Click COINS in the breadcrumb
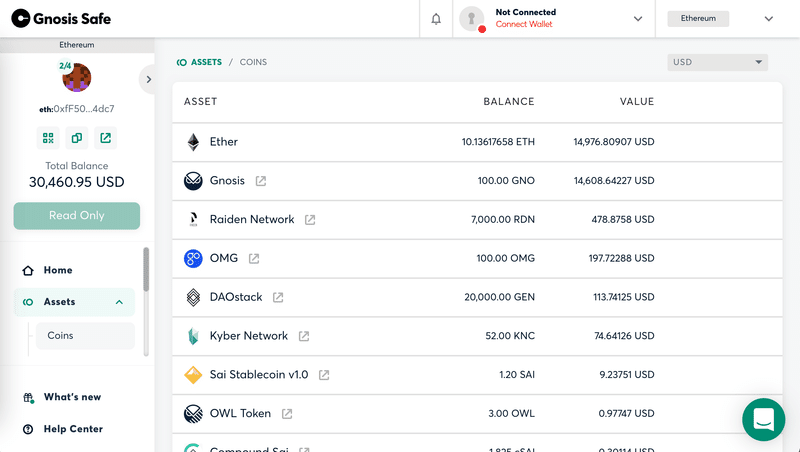This screenshot has height=452, width=800. point(253,62)
